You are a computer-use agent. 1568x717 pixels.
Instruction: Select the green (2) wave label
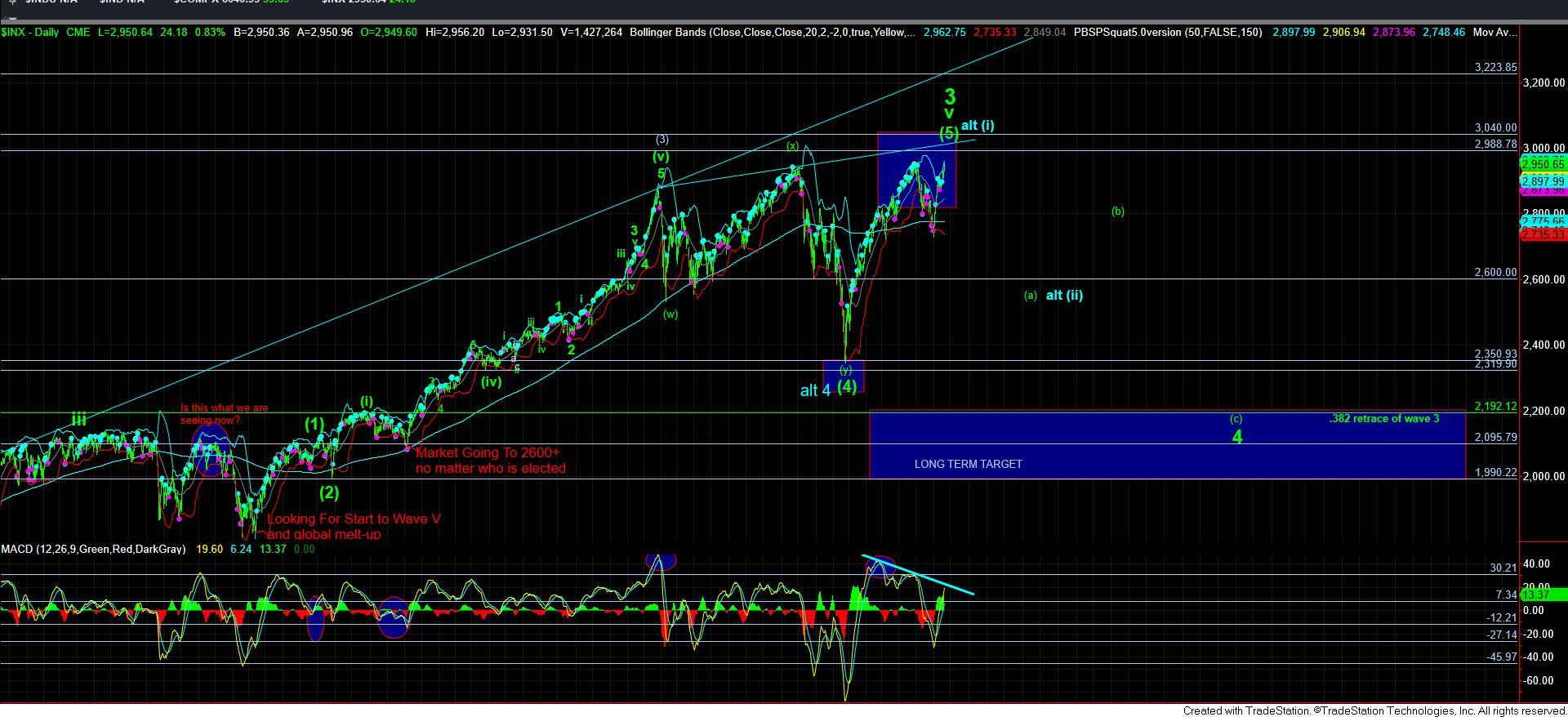[329, 492]
